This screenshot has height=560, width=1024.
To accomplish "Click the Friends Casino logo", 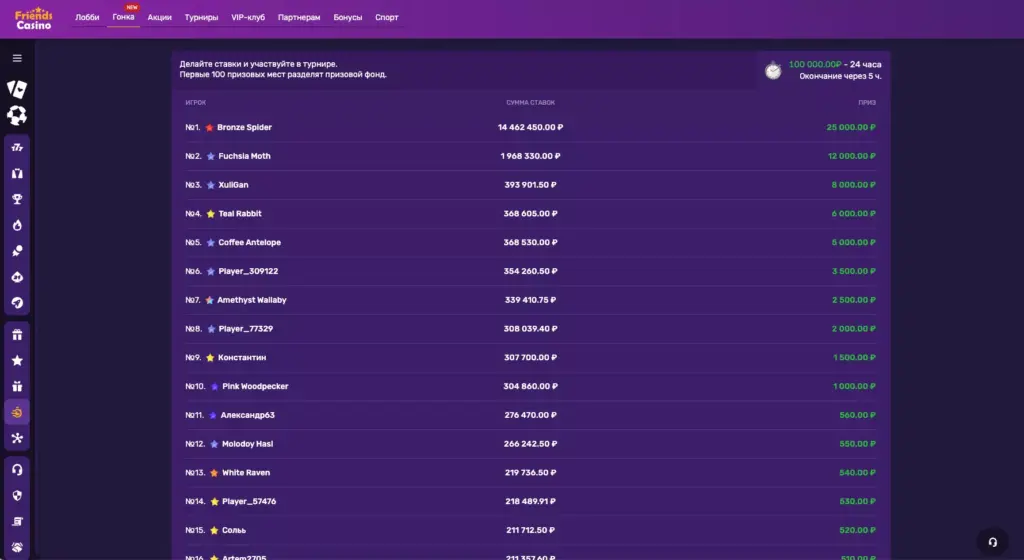I will (34, 19).
